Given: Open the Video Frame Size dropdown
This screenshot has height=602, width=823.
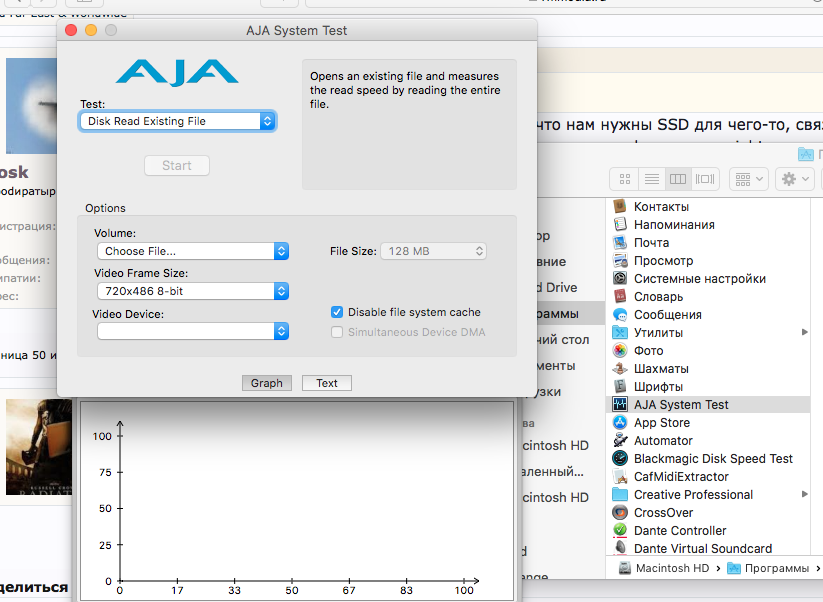Looking at the screenshot, I should pos(193,291).
